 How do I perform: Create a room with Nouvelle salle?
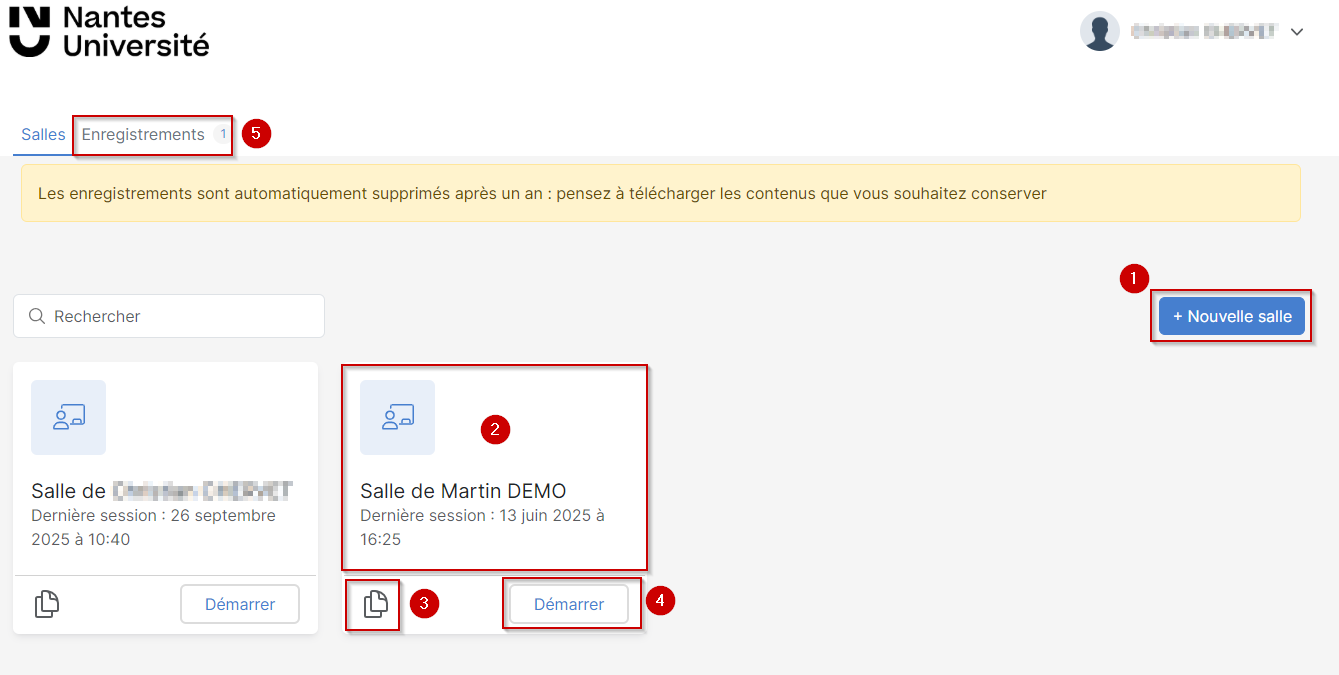pos(1231,316)
